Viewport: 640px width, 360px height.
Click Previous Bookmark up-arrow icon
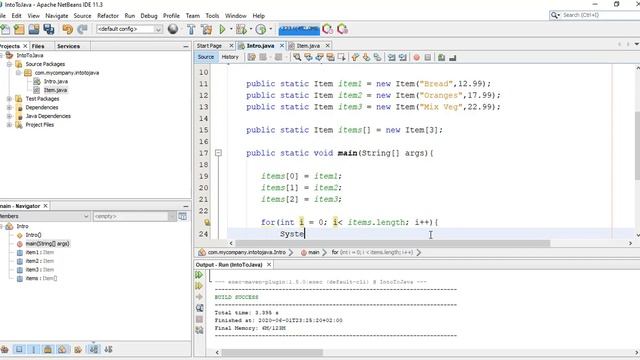(355, 58)
